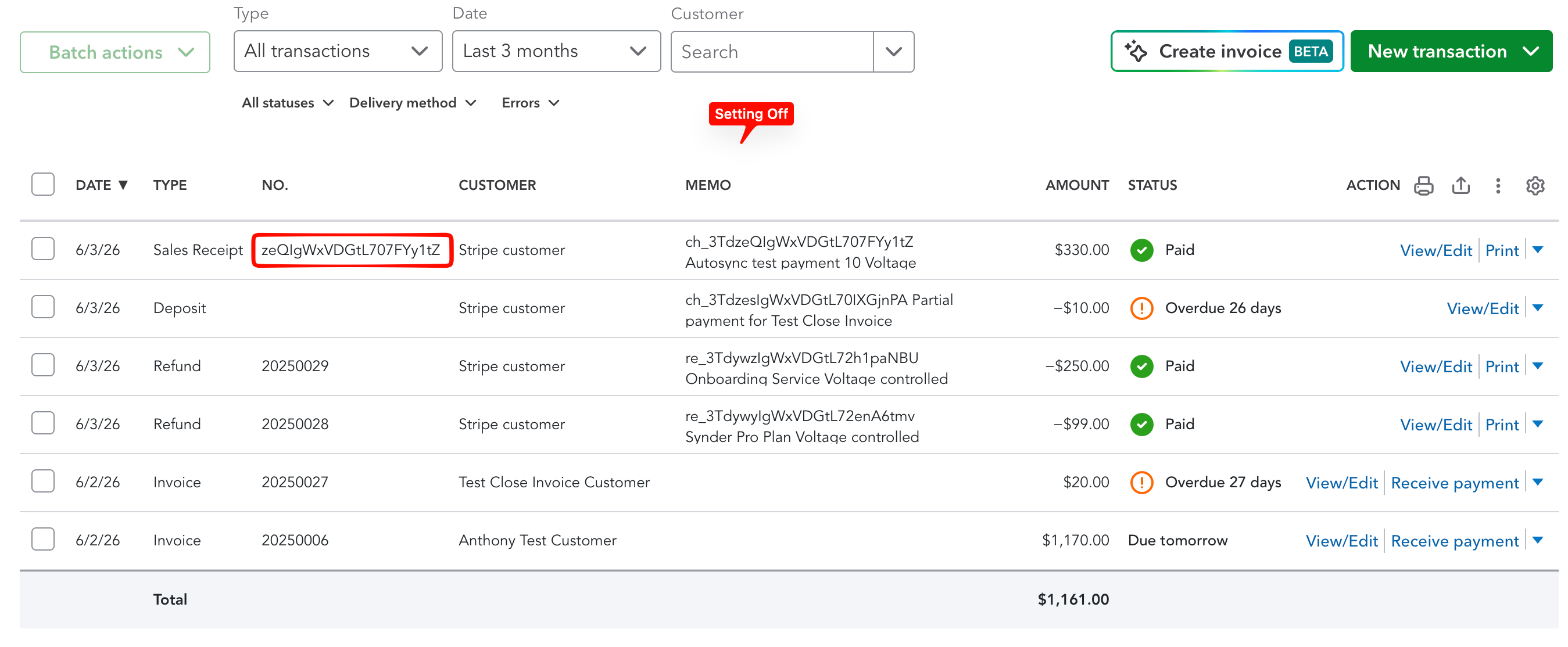Select the checkbox for Invoice 20250006
The width and height of the screenshot is (1568, 647).
[x=42, y=540]
